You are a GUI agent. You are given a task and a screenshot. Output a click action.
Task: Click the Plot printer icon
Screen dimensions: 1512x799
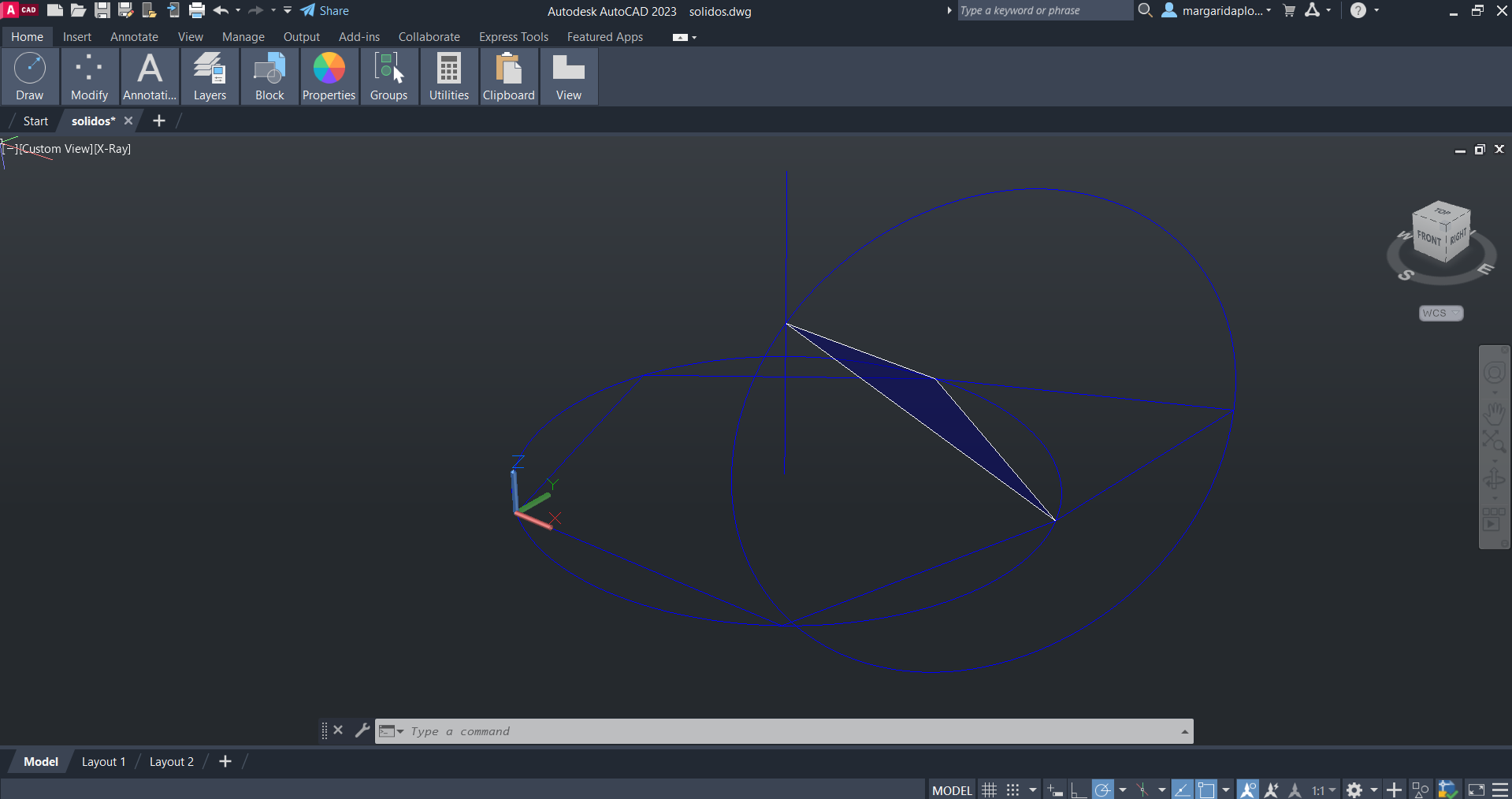pyautogui.click(x=197, y=10)
